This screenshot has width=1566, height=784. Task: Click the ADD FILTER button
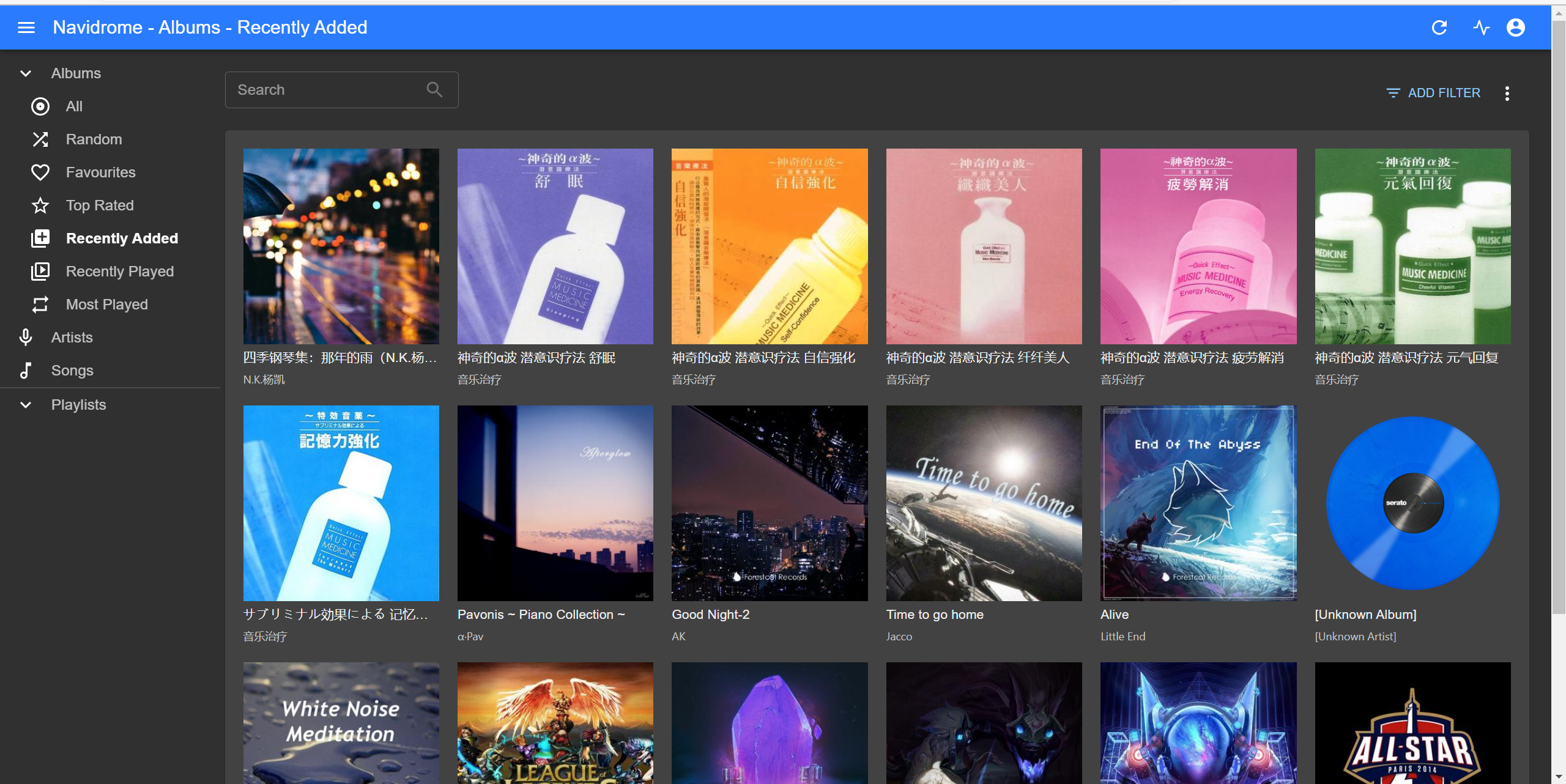pos(1433,93)
